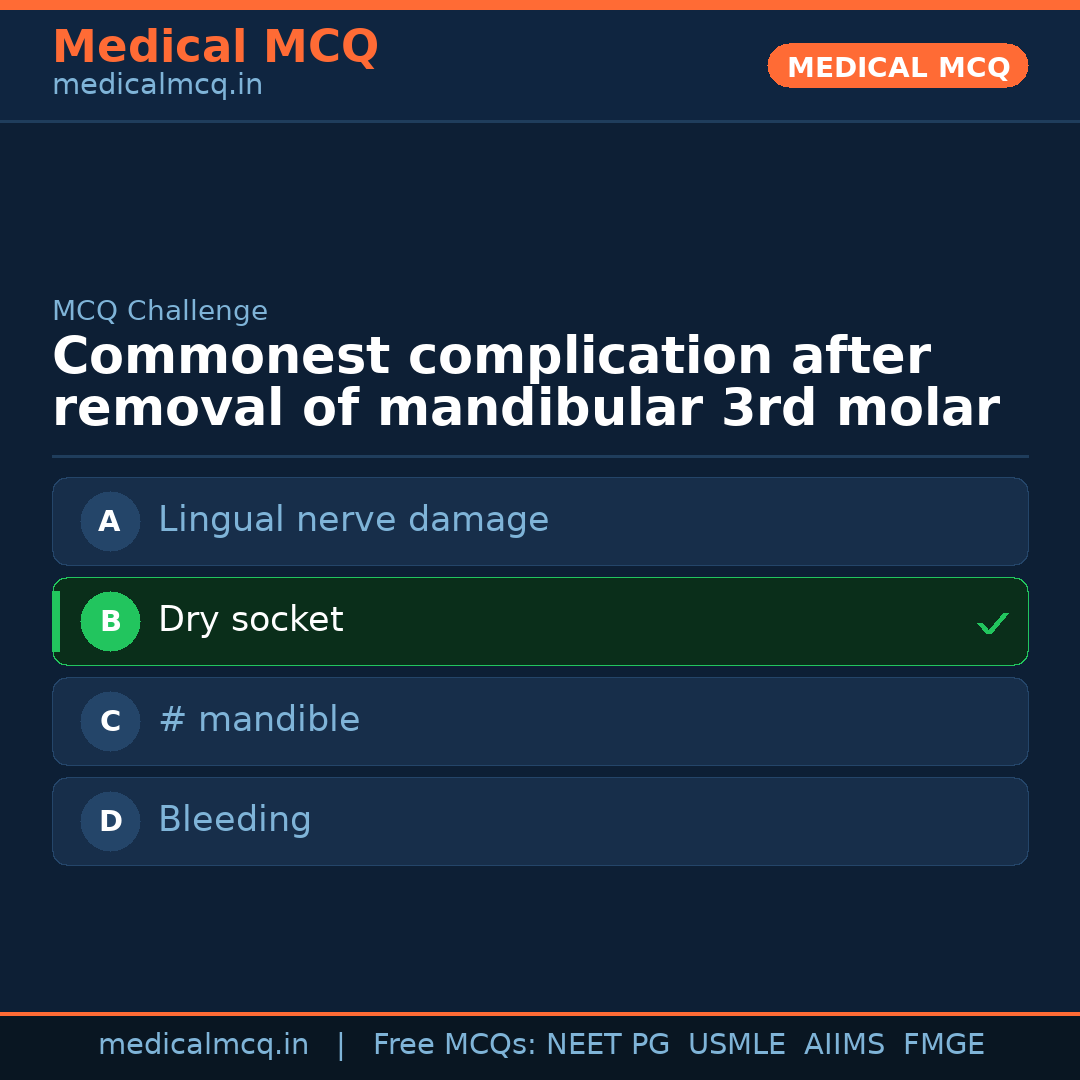
Task: Click the green checkmark on Dry socket
Action: click(x=992, y=623)
